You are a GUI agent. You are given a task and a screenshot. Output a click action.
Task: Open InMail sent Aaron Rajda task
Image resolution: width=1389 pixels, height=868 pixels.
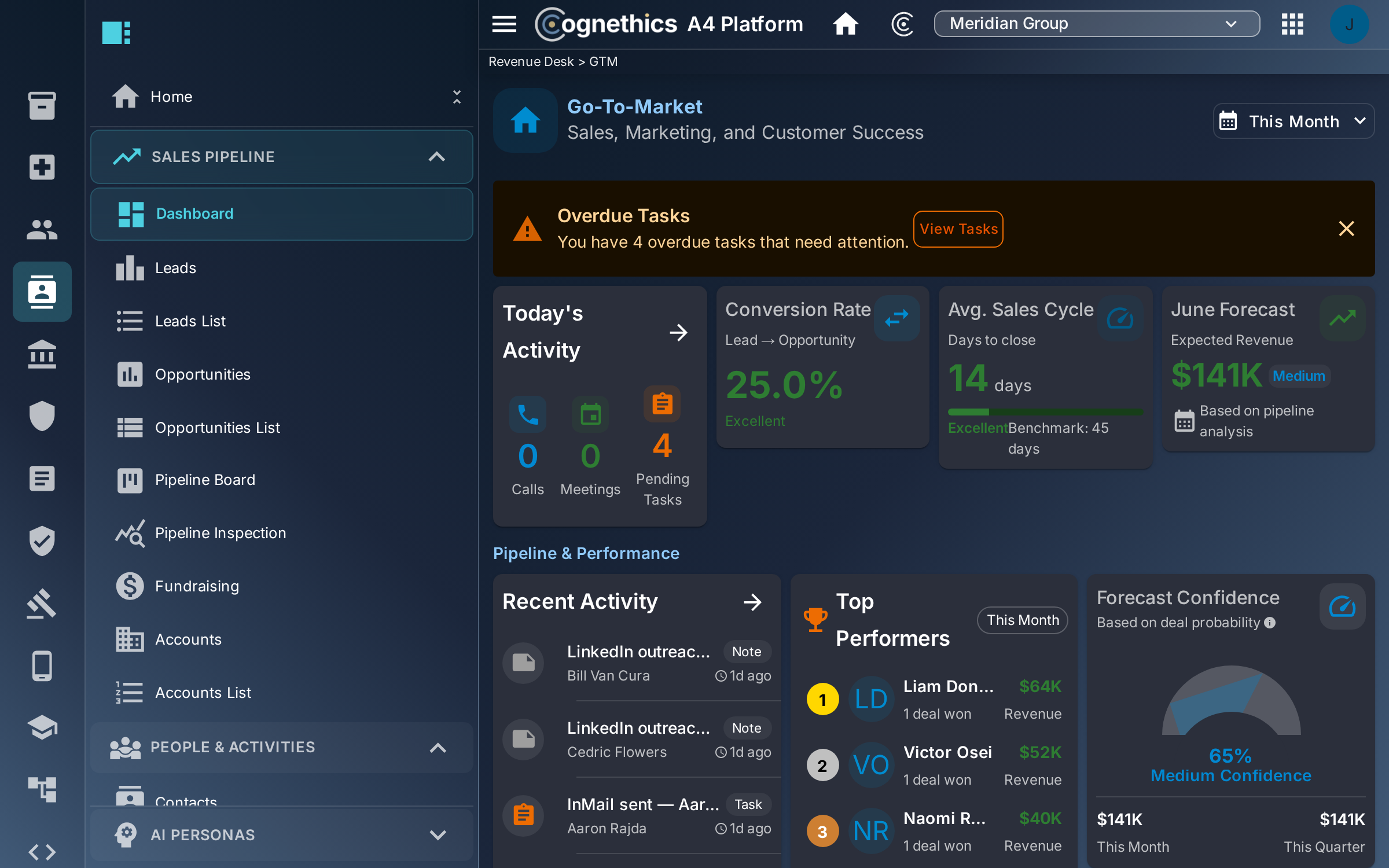click(x=637, y=815)
